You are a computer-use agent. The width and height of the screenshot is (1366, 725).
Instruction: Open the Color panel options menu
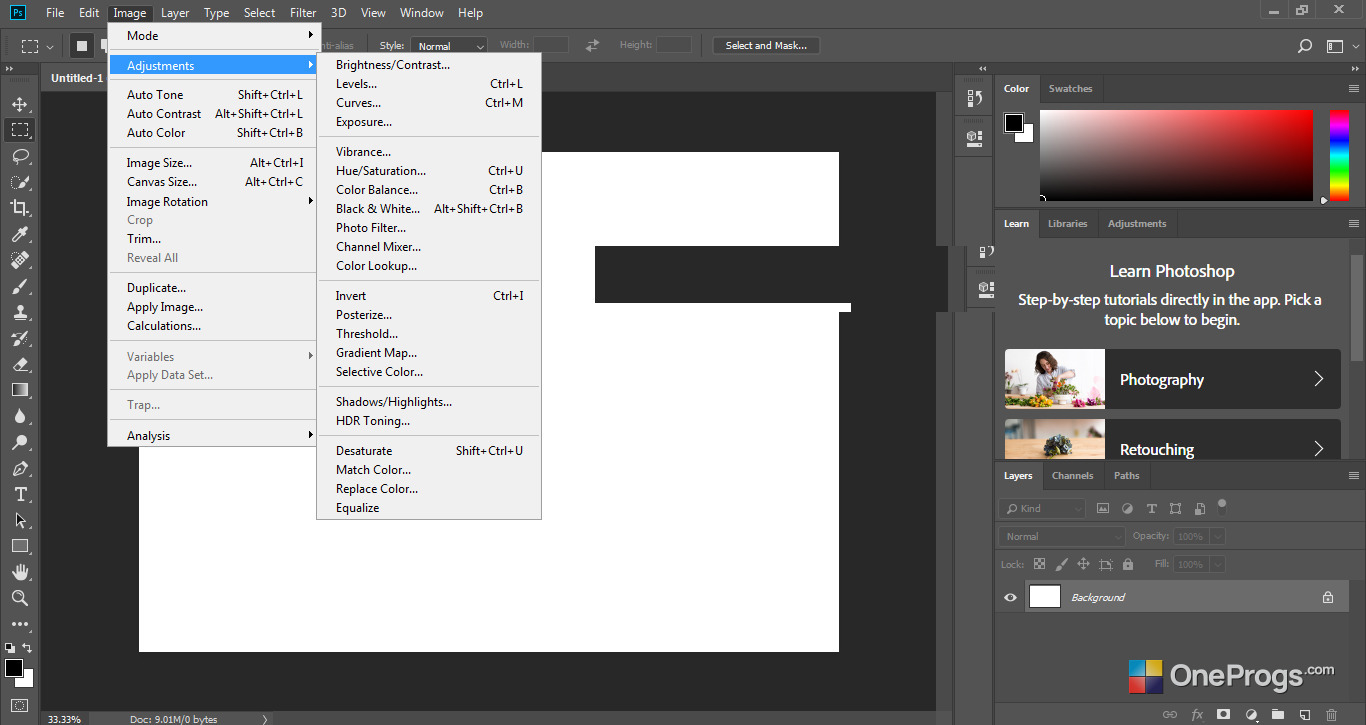click(x=1354, y=89)
